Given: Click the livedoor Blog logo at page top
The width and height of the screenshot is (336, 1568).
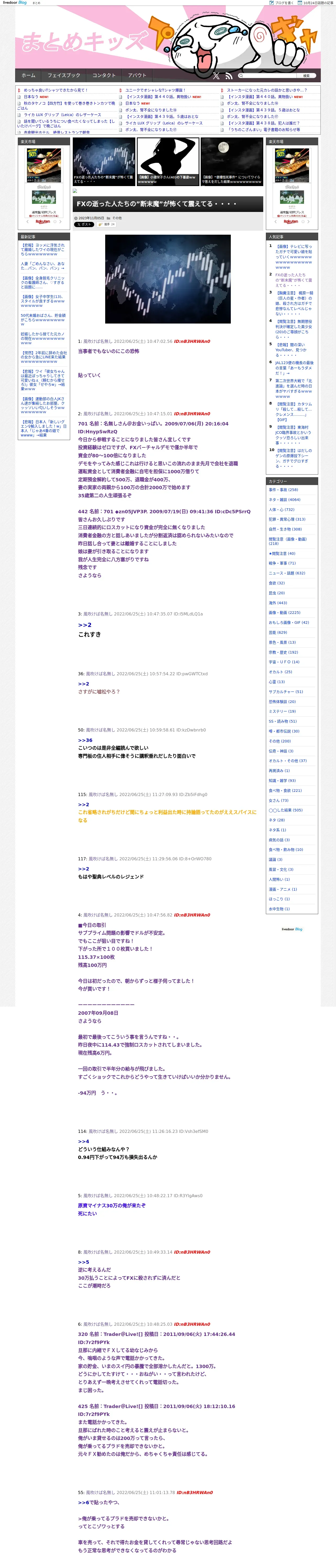Looking at the screenshot, I should click(14, 3).
